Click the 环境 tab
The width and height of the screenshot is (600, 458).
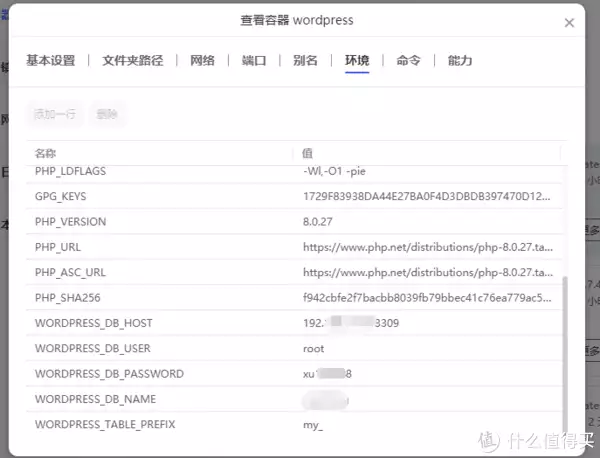click(x=357, y=61)
